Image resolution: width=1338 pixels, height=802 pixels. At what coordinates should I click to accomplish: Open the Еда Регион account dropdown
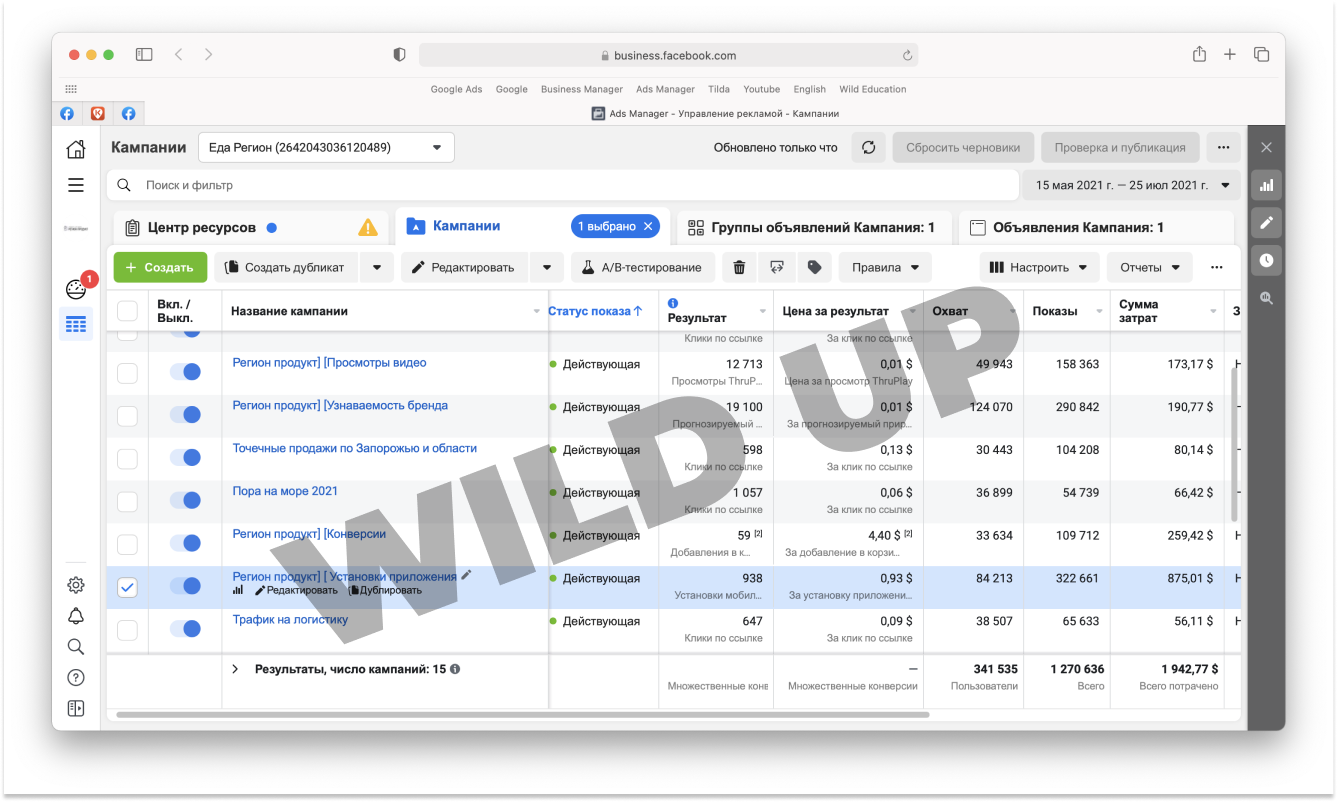pyautogui.click(x=326, y=147)
